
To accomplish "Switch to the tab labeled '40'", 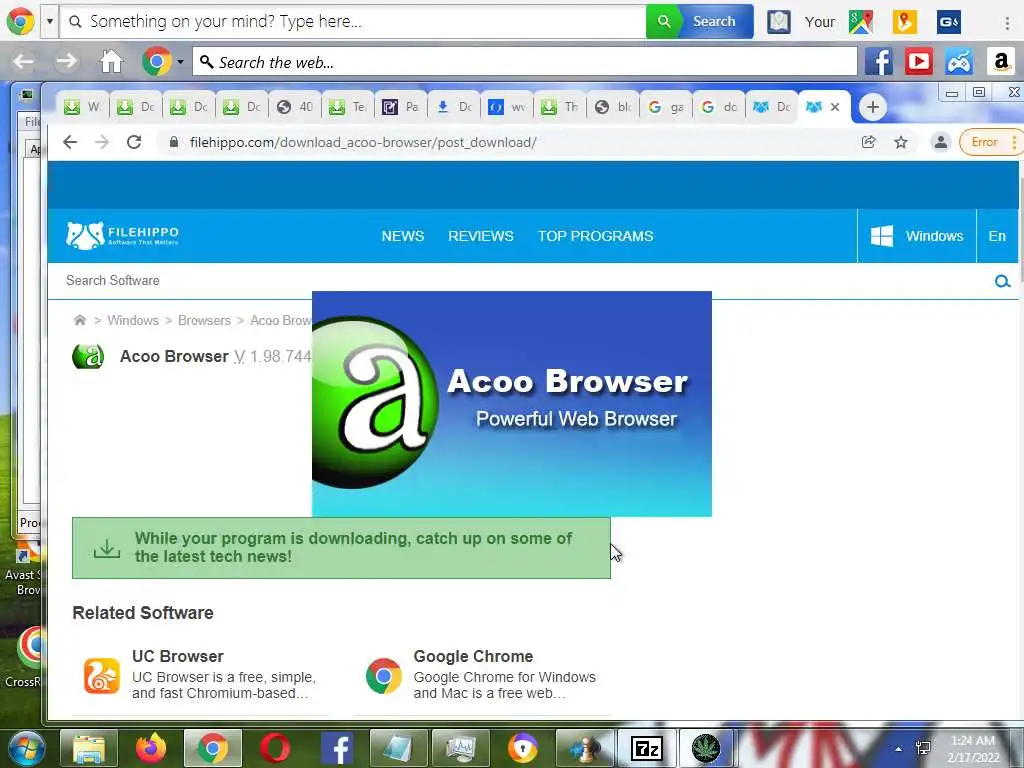I will tap(295, 107).
